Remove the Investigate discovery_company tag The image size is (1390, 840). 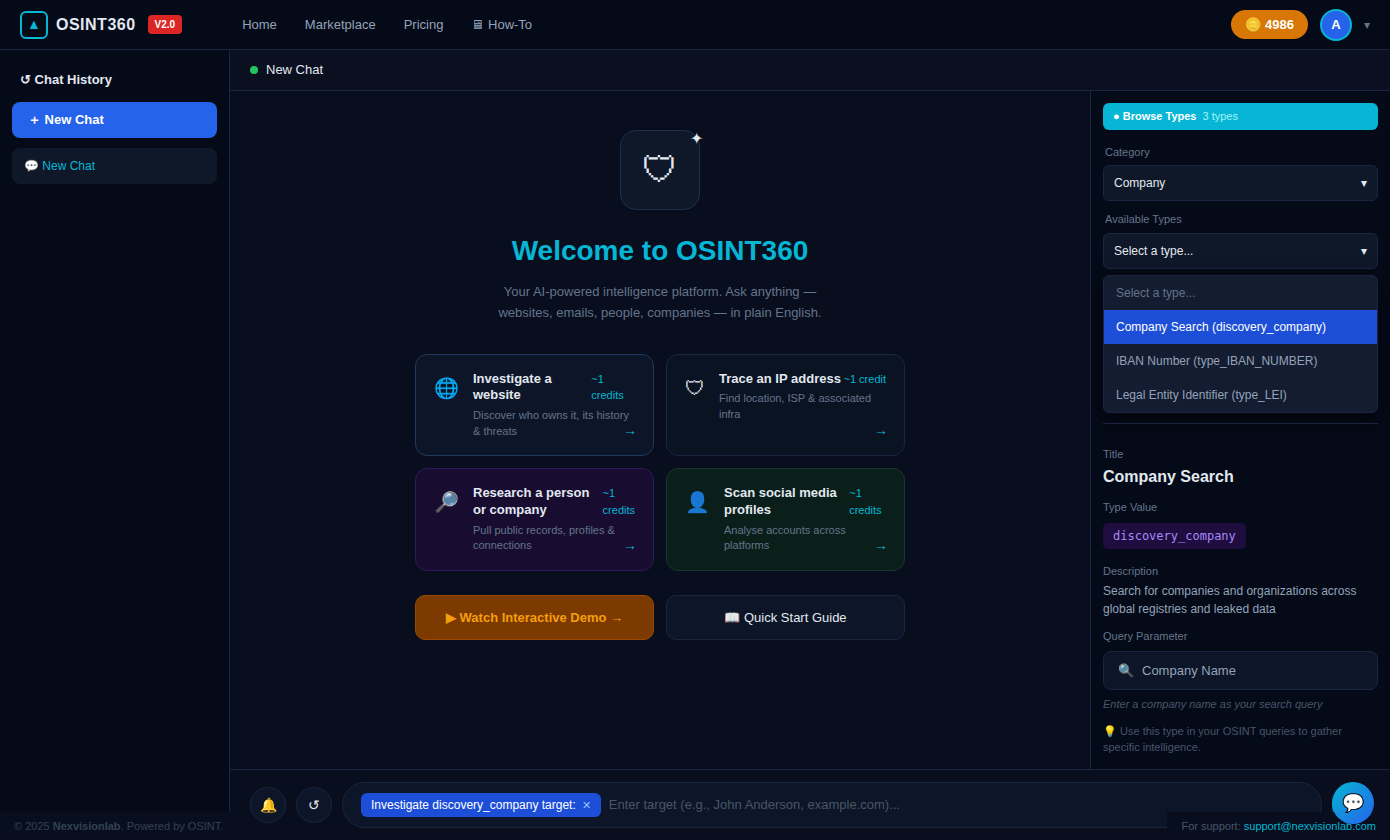[x=587, y=805]
